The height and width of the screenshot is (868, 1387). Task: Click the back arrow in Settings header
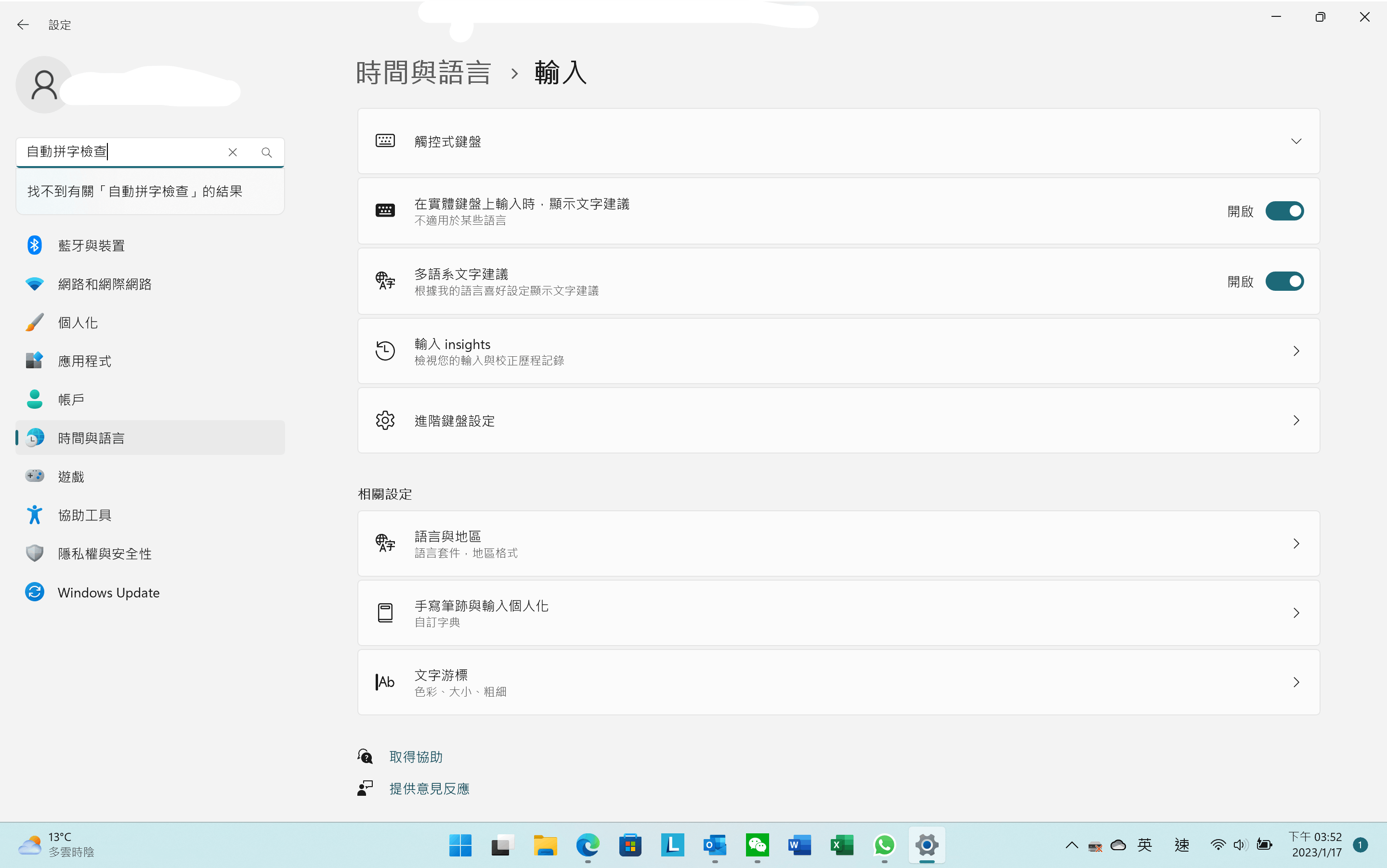[x=23, y=25]
